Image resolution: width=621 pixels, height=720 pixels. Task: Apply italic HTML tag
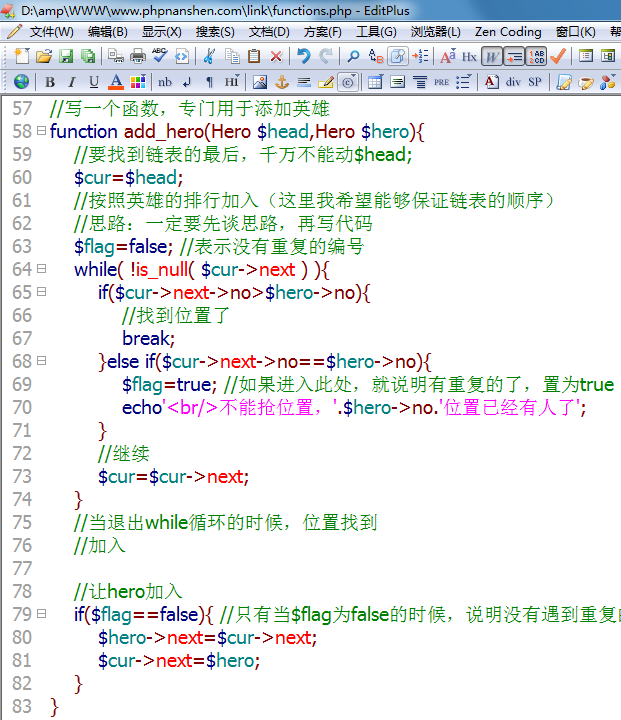coord(72,82)
